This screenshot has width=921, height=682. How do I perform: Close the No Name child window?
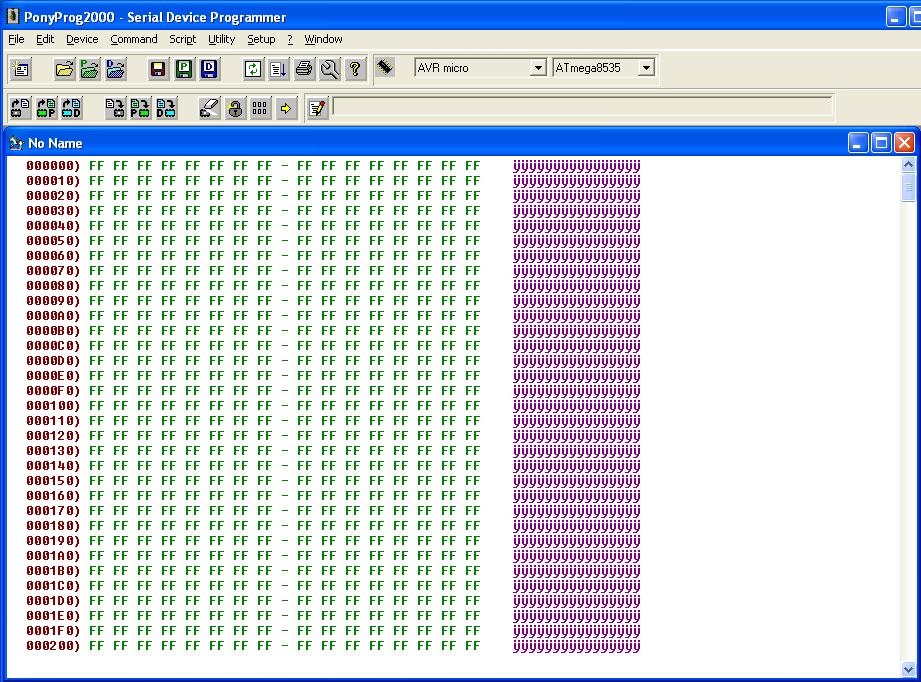click(904, 143)
